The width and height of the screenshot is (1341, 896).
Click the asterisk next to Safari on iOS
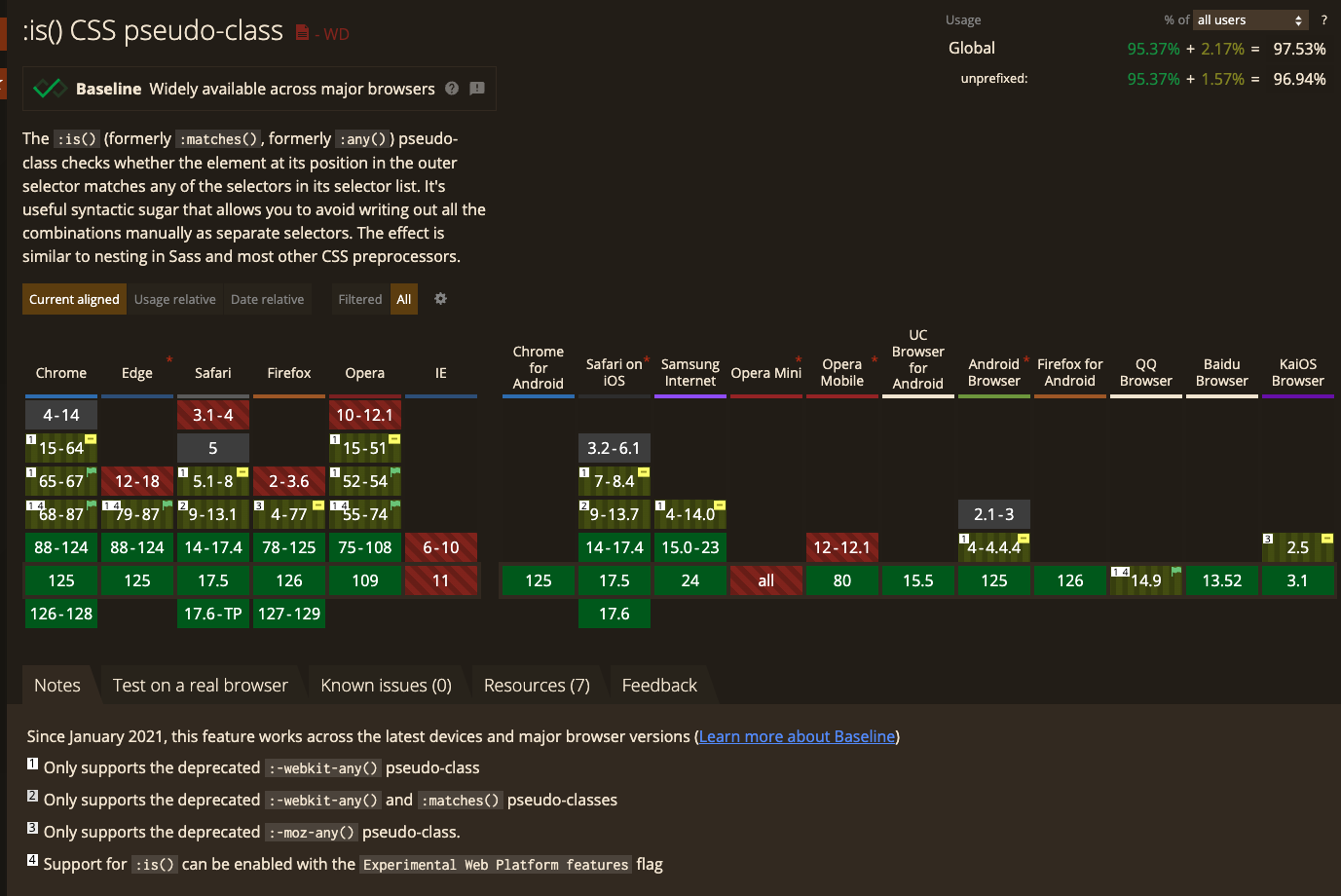[x=647, y=360]
